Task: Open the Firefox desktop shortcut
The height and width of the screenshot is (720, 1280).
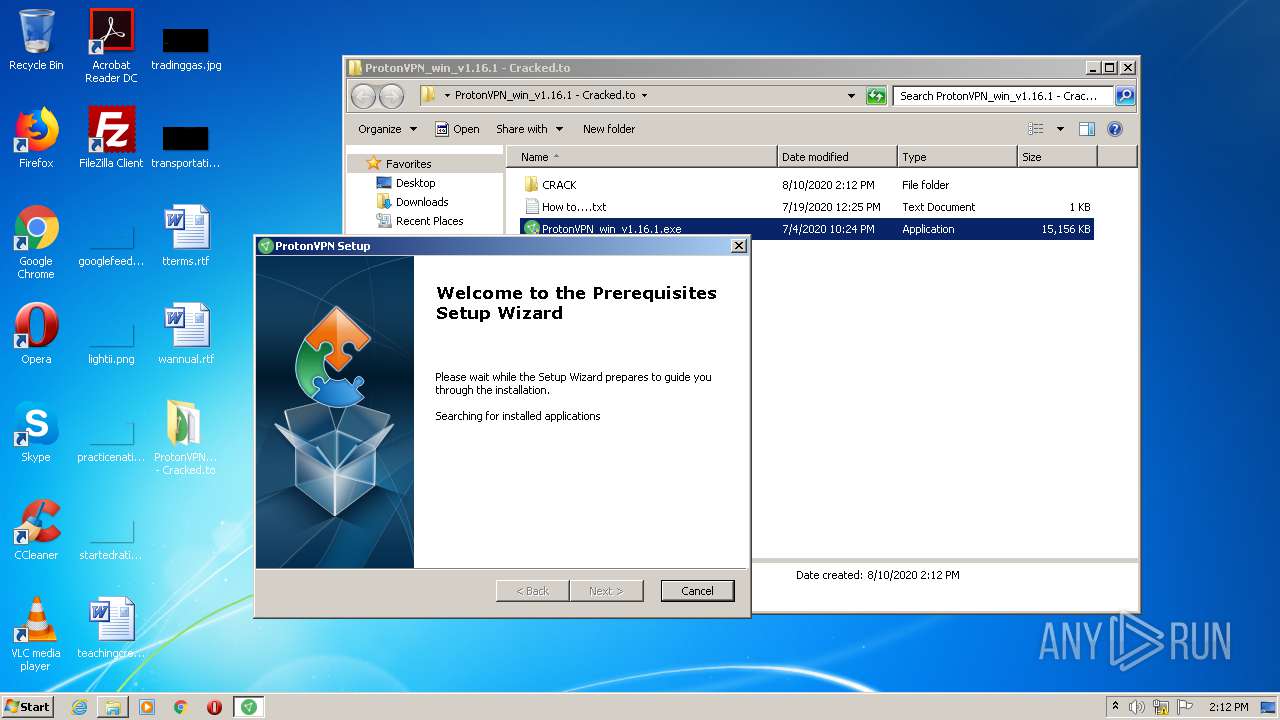Action: (36, 138)
